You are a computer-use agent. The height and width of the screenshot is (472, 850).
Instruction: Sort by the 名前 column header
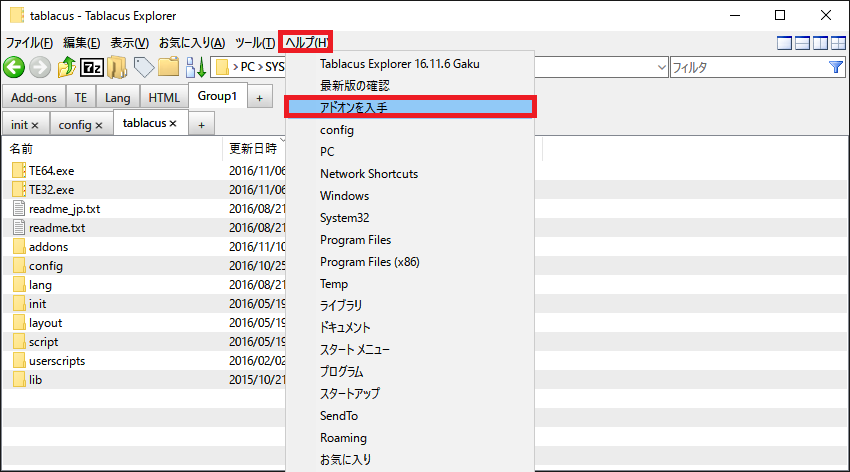pyautogui.click(x=113, y=148)
